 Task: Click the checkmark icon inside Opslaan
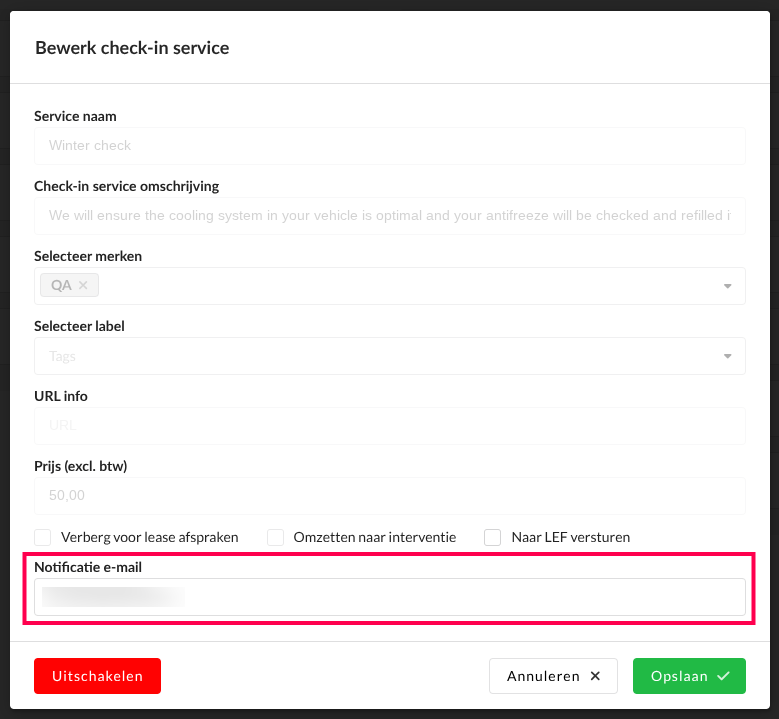coord(723,676)
